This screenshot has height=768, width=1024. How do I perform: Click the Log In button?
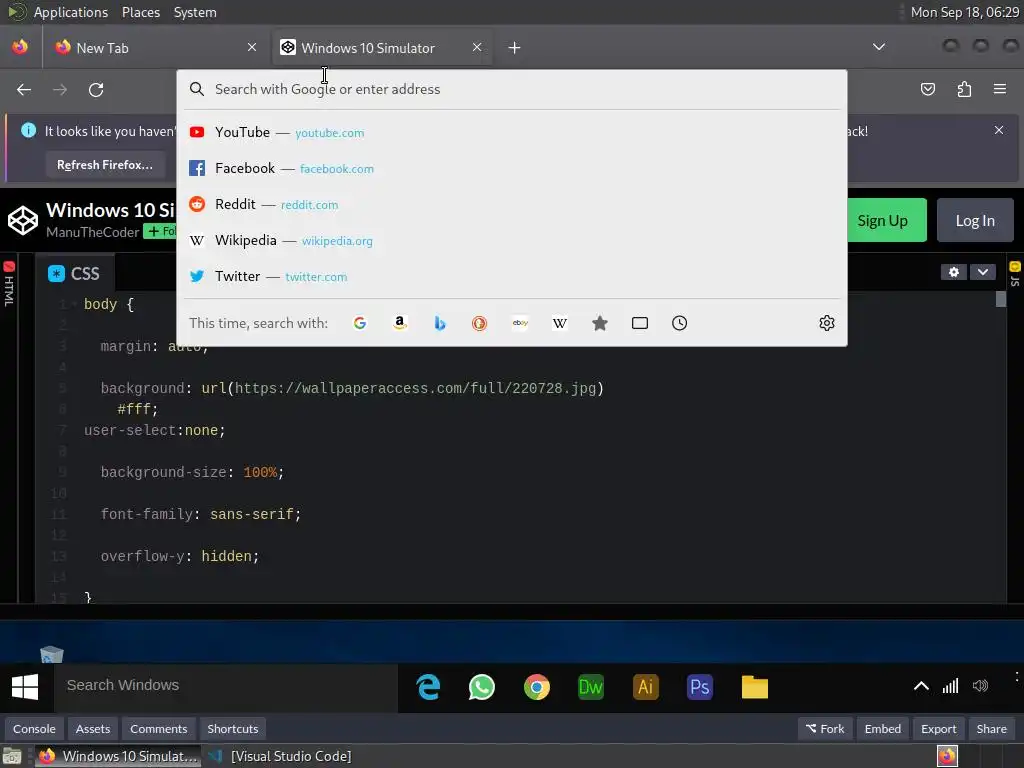(975, 220)
